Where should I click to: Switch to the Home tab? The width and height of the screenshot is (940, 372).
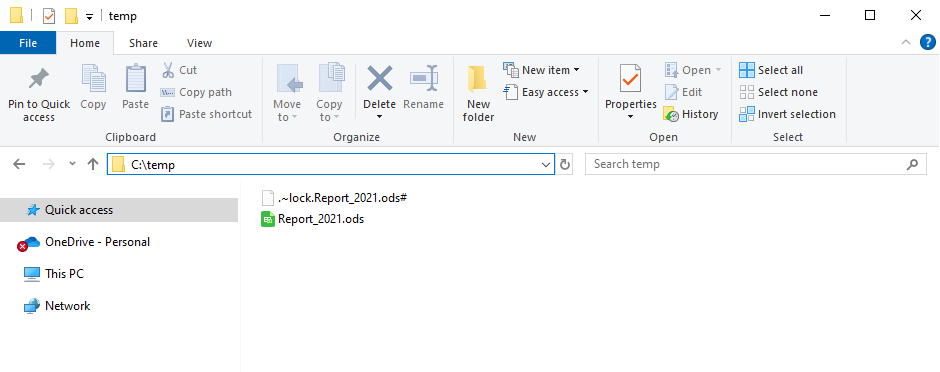coord(85,43)
